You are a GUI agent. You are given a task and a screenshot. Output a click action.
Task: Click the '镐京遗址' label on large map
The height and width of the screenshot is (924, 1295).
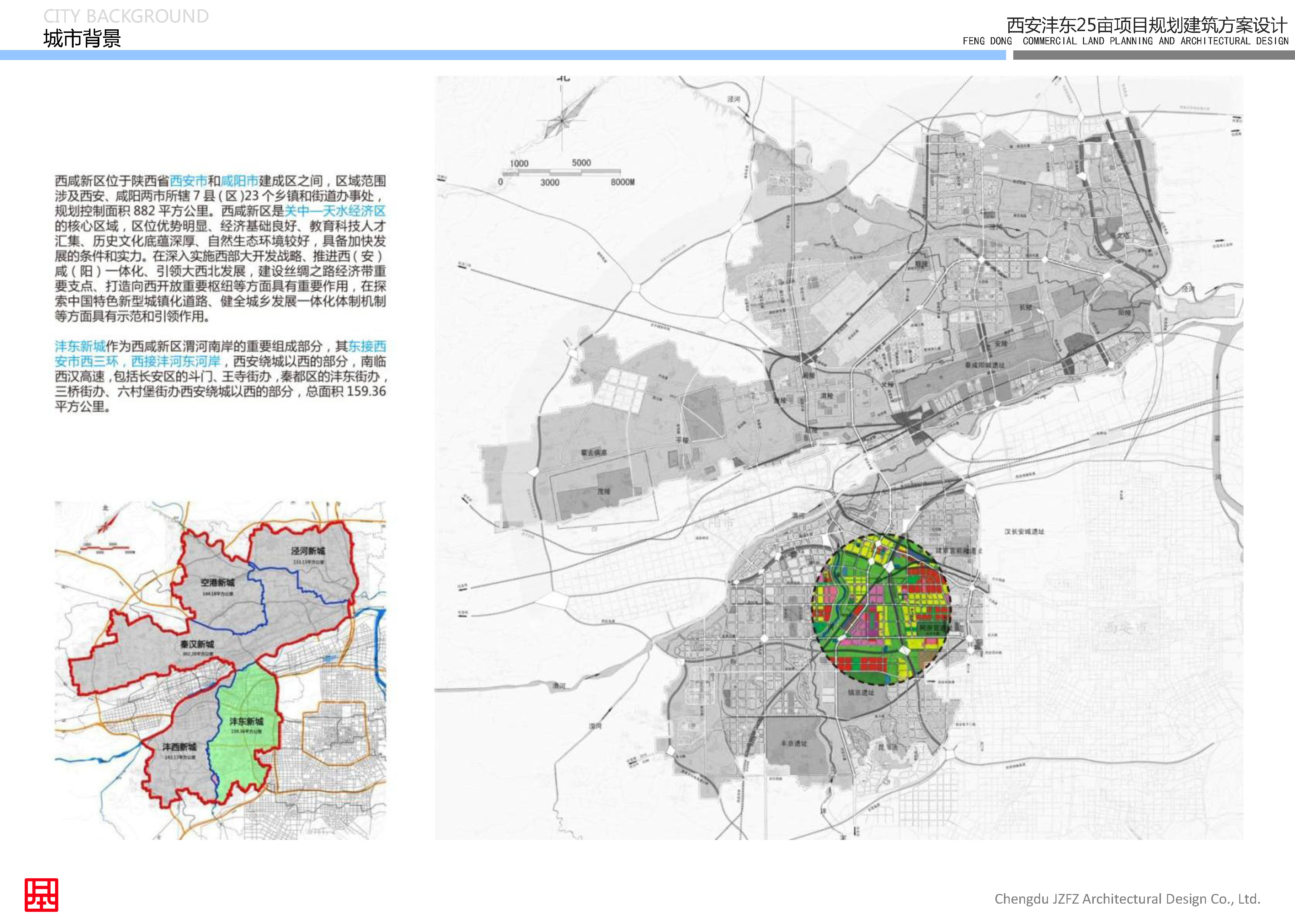pos(860,692)
